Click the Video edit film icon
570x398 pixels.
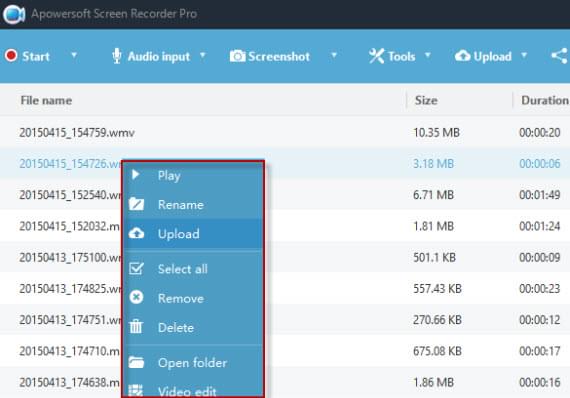click(136, 390)
